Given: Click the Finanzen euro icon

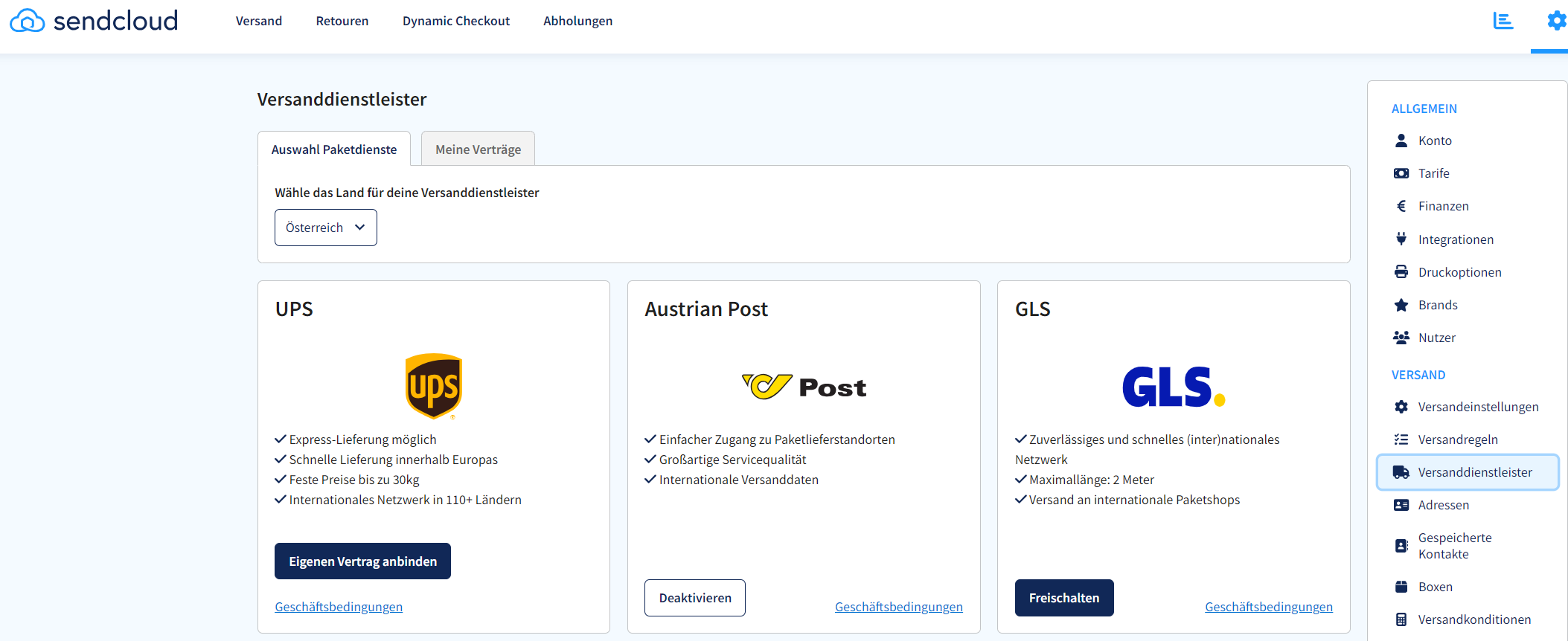Looking at the screenshot, I should pyautogui.click(x=1401, y=206).
